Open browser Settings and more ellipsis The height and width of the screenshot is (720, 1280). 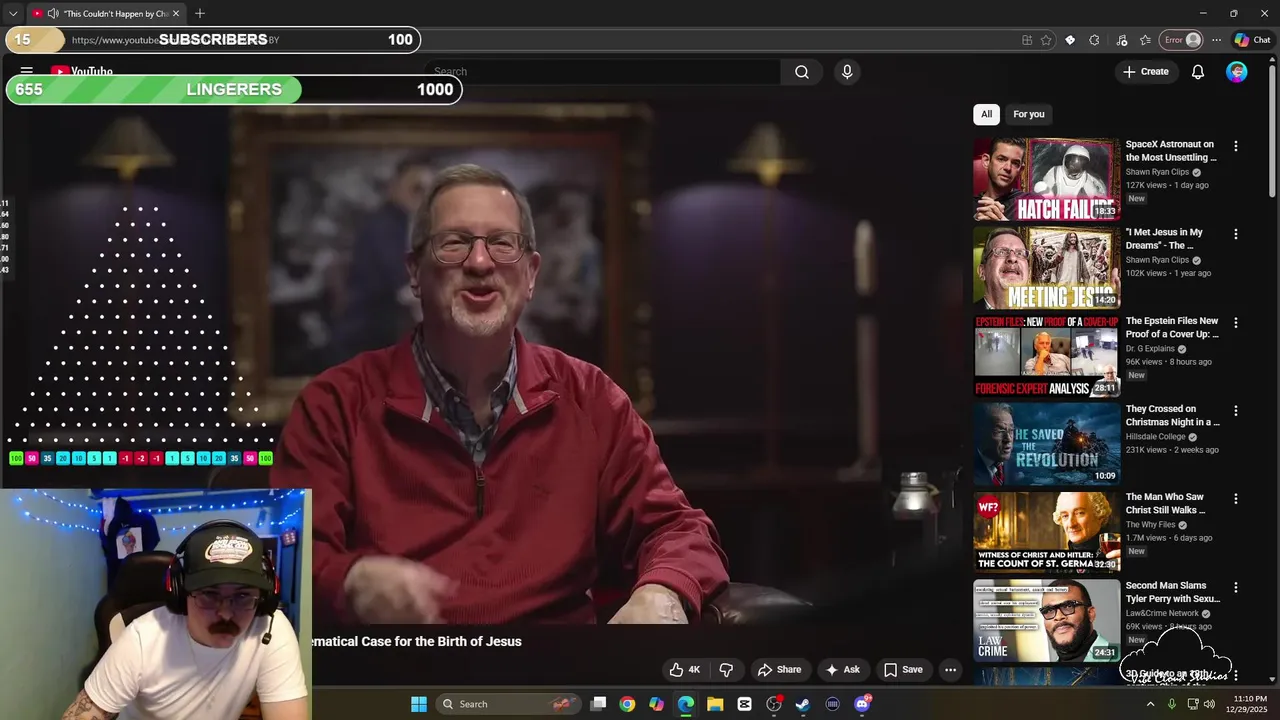pyautogui.click(x=1216, y=40)
